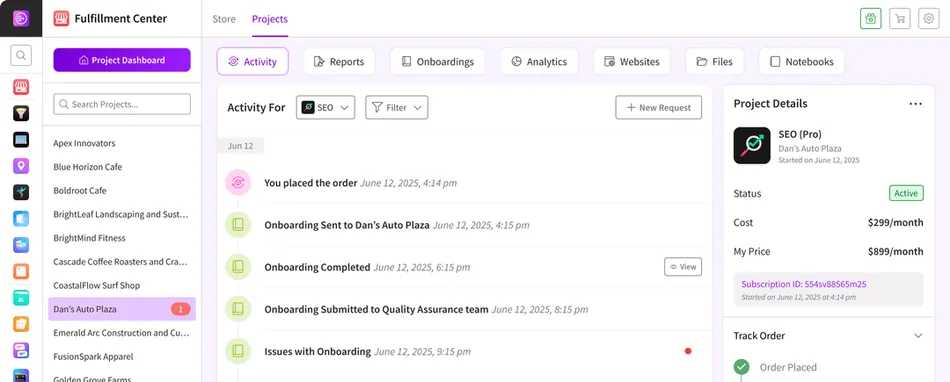The image size is (950, 382).
Task: Click the SEO (Pro) product logo
Action: pyautogui.click(x=752, y=145)
